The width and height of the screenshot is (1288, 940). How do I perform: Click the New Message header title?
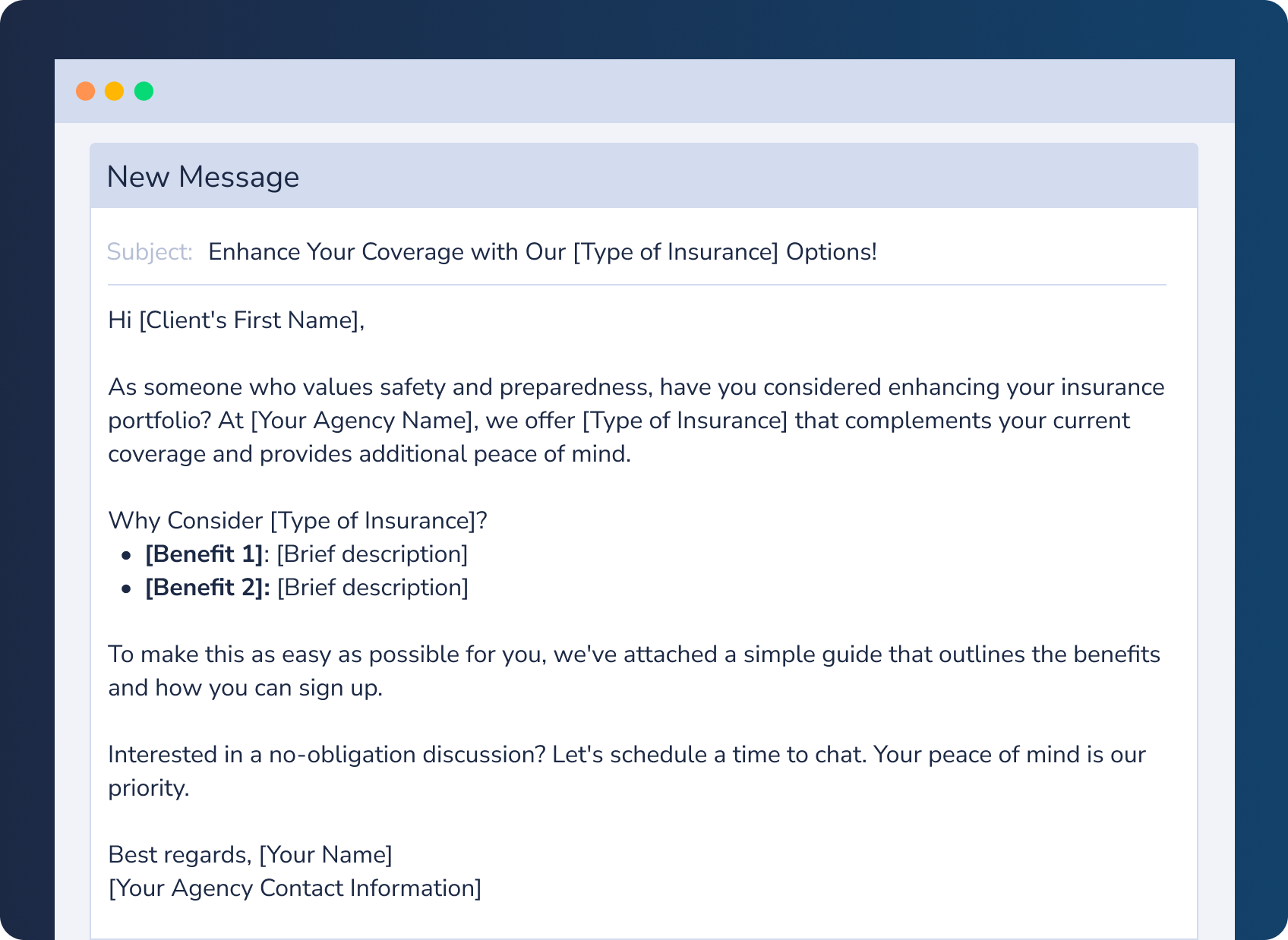coord(203,177)
